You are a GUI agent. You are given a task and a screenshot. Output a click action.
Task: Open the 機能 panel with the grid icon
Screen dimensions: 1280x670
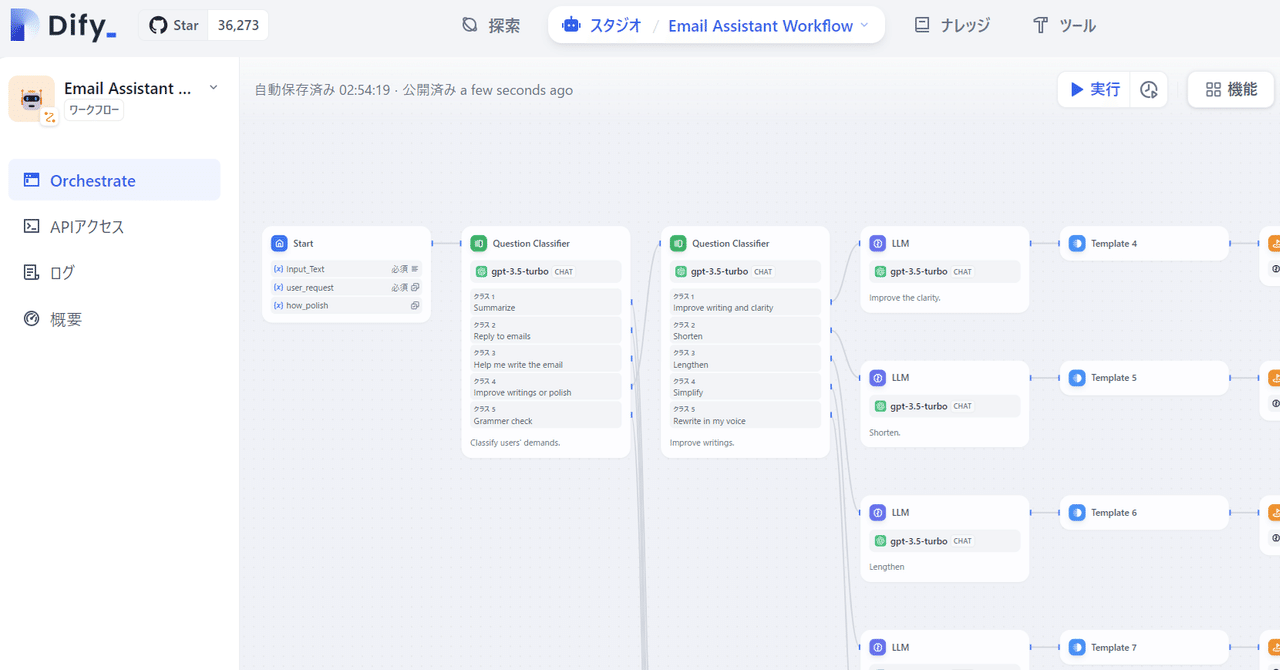(1230, 89)
